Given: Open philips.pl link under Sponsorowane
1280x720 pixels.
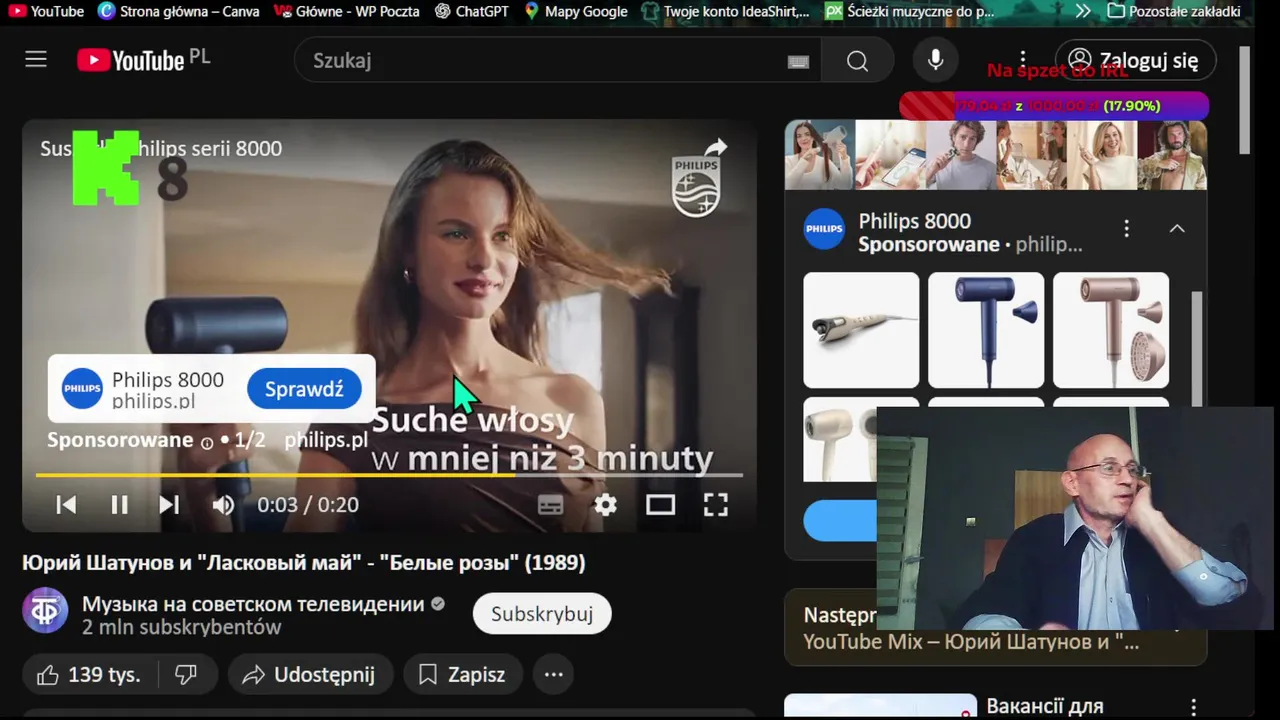Looking at the screenshot, I should [326, 440].
